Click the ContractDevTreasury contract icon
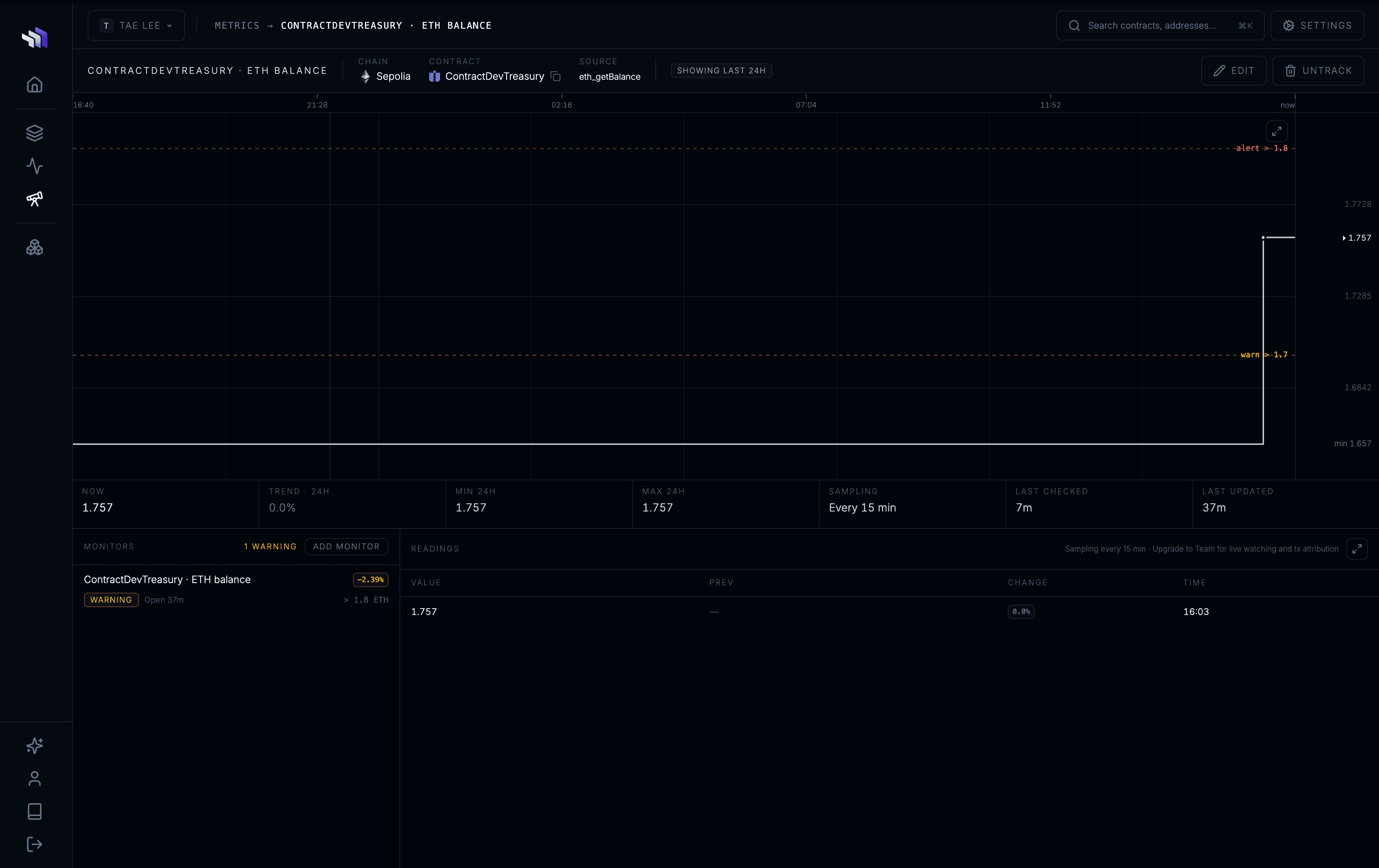Viewport: 1379px width, 868px height. 435,76
